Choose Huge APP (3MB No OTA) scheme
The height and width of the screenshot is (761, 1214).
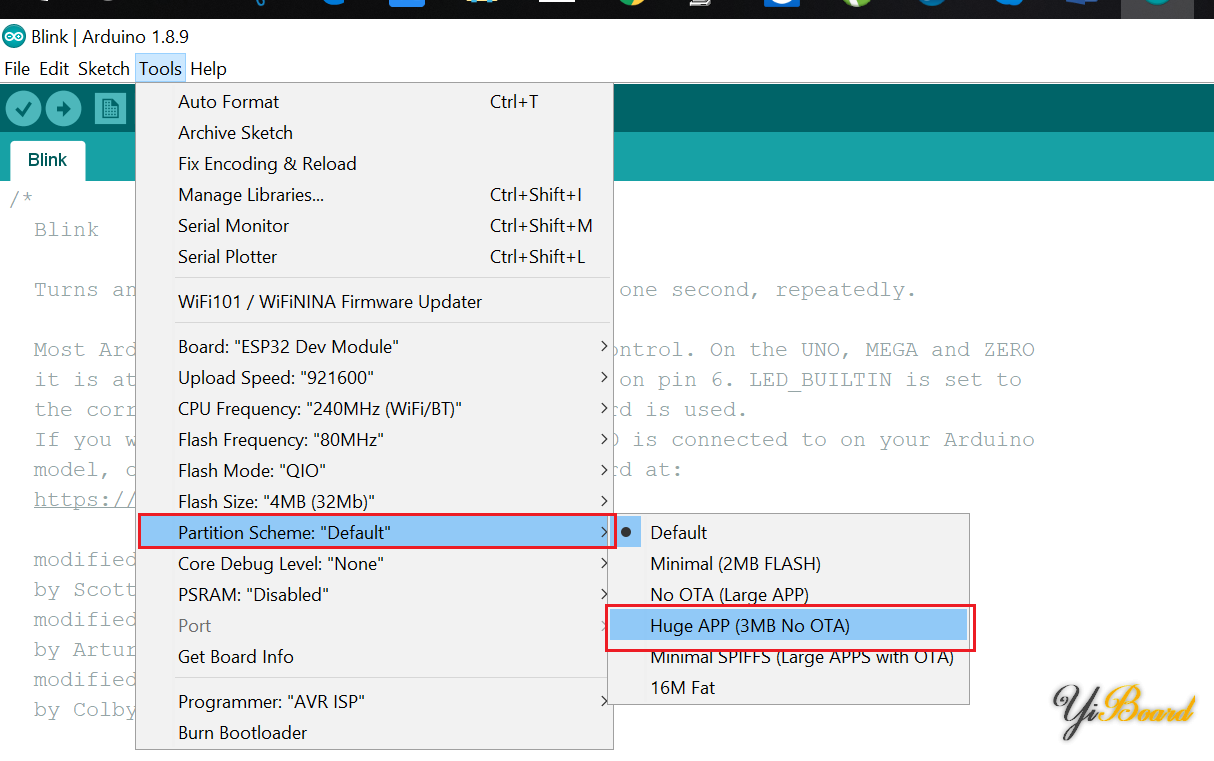(x=749, y=626)
